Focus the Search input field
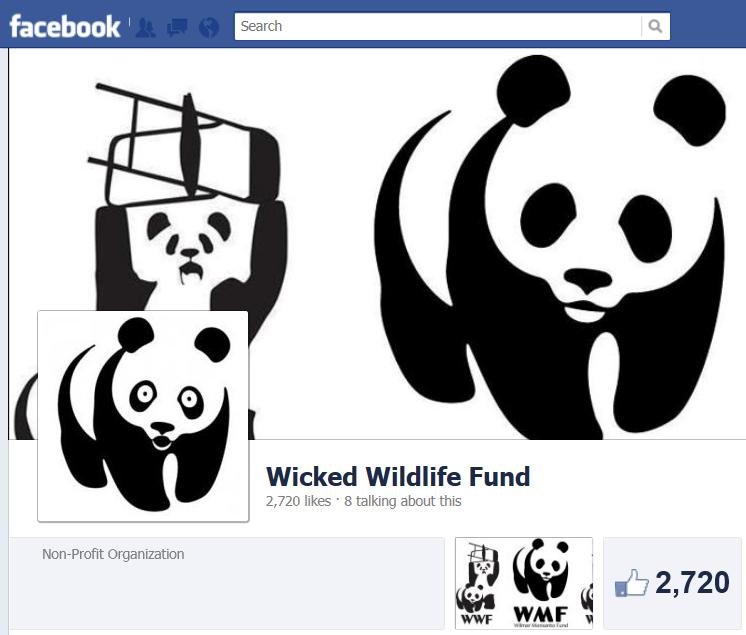This screenshot has width=746, height=635. (x=438, y=26)
